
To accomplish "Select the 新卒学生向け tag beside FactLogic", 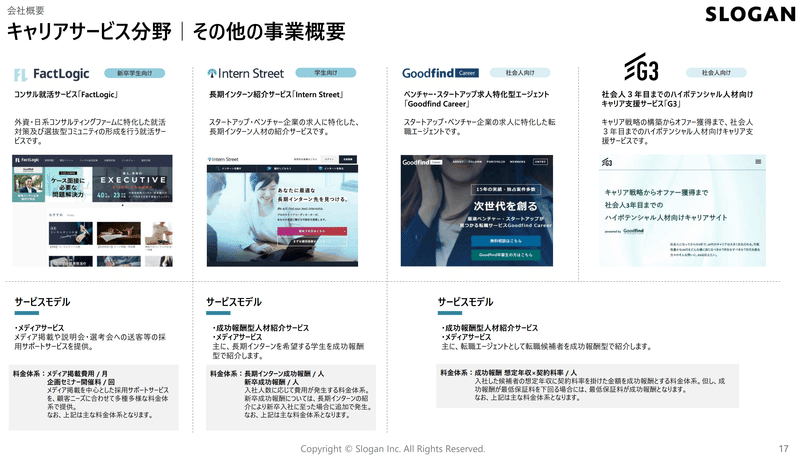I will (x=135, y=73).
